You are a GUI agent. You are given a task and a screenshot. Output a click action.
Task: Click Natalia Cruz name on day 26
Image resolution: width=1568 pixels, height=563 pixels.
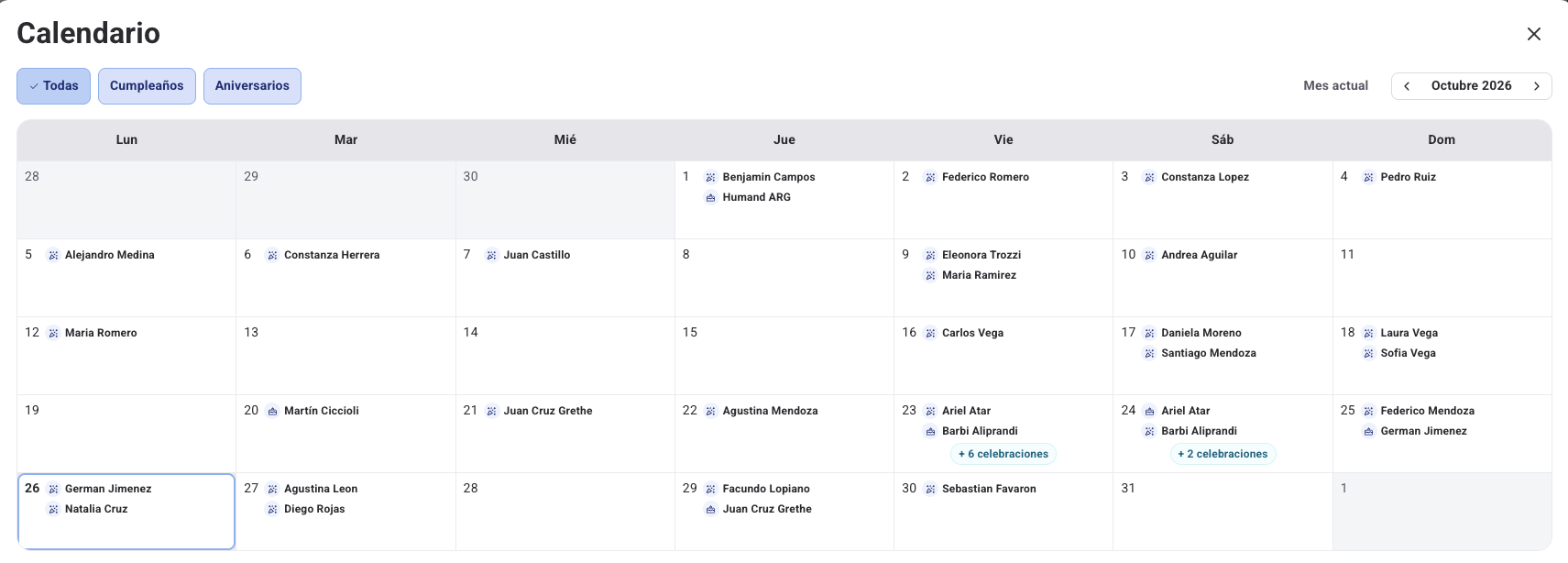(x=96, y=509)
